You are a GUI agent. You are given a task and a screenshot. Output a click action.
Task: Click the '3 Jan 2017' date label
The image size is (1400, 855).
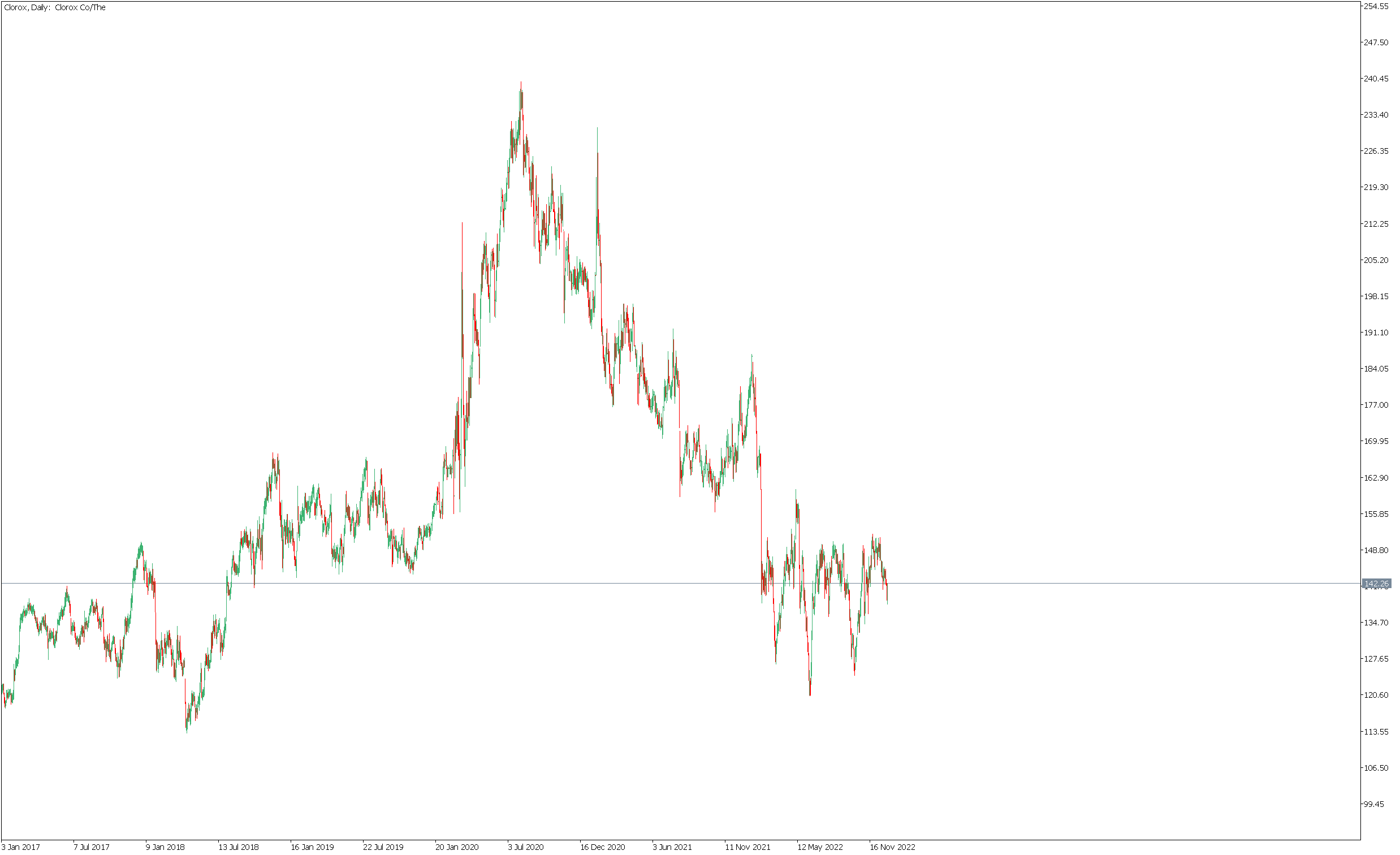click(x=21, y=847)
